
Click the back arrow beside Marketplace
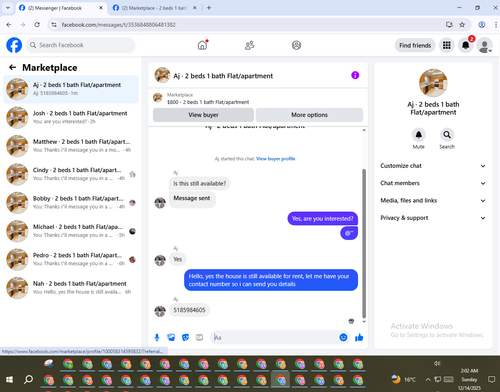tap(12, 68)
